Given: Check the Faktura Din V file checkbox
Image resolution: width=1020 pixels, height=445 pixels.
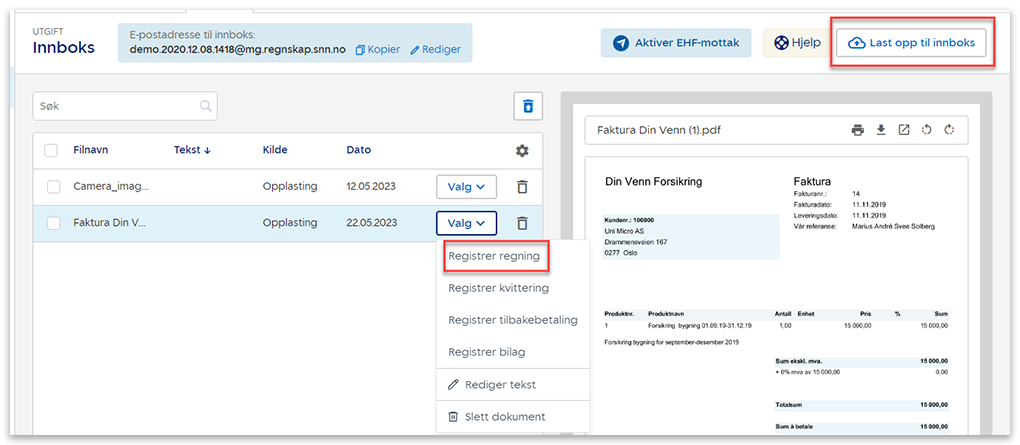Looking at the screenshot, I should (x=54, y=223).
